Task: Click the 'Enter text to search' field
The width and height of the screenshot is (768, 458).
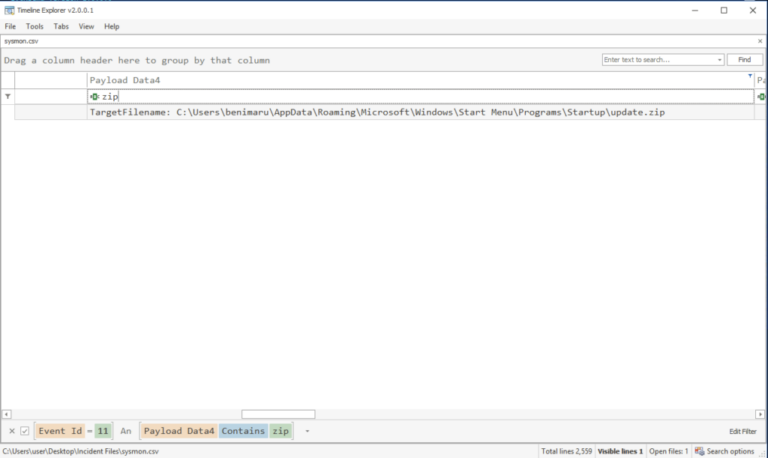Action: click(x=659, y=60)
